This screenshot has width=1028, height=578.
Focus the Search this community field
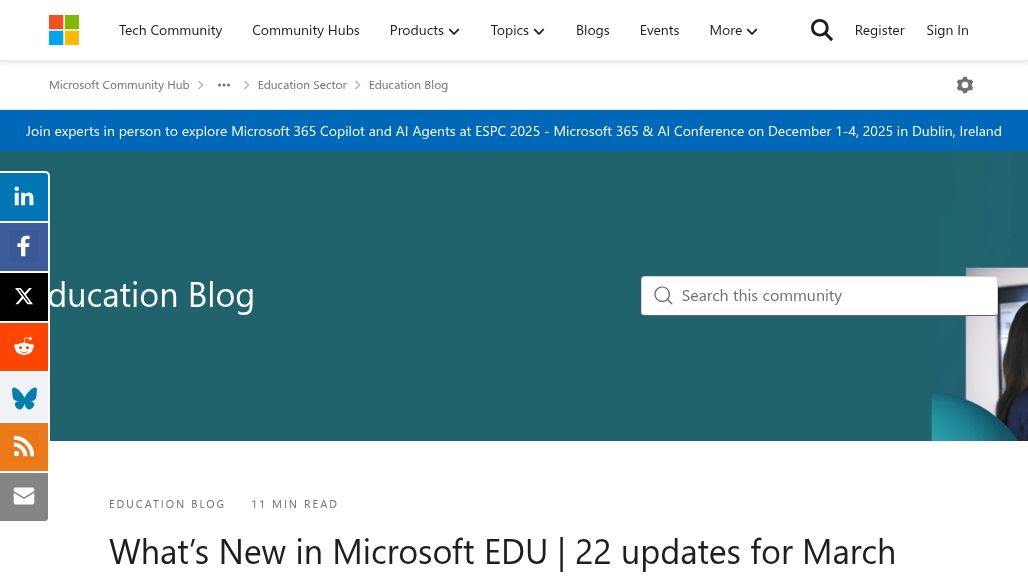[830, 296]
